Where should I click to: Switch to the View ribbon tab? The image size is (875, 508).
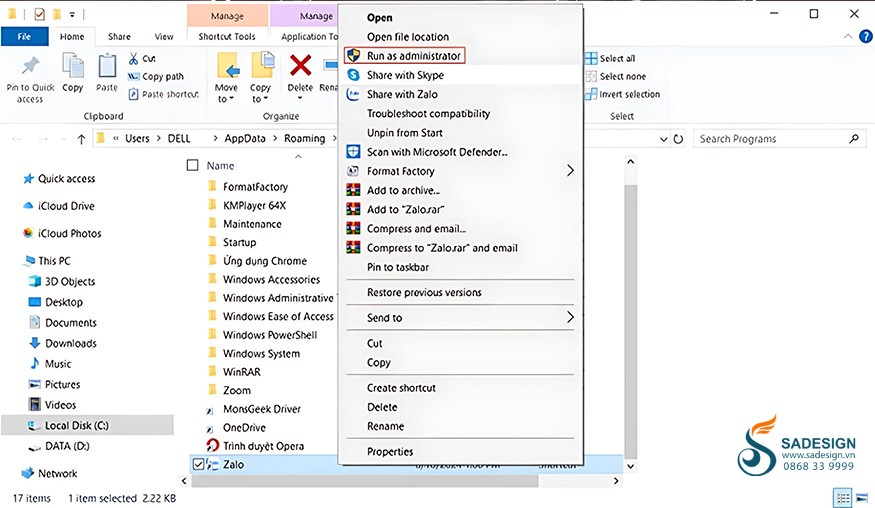[x=164, y=37]
